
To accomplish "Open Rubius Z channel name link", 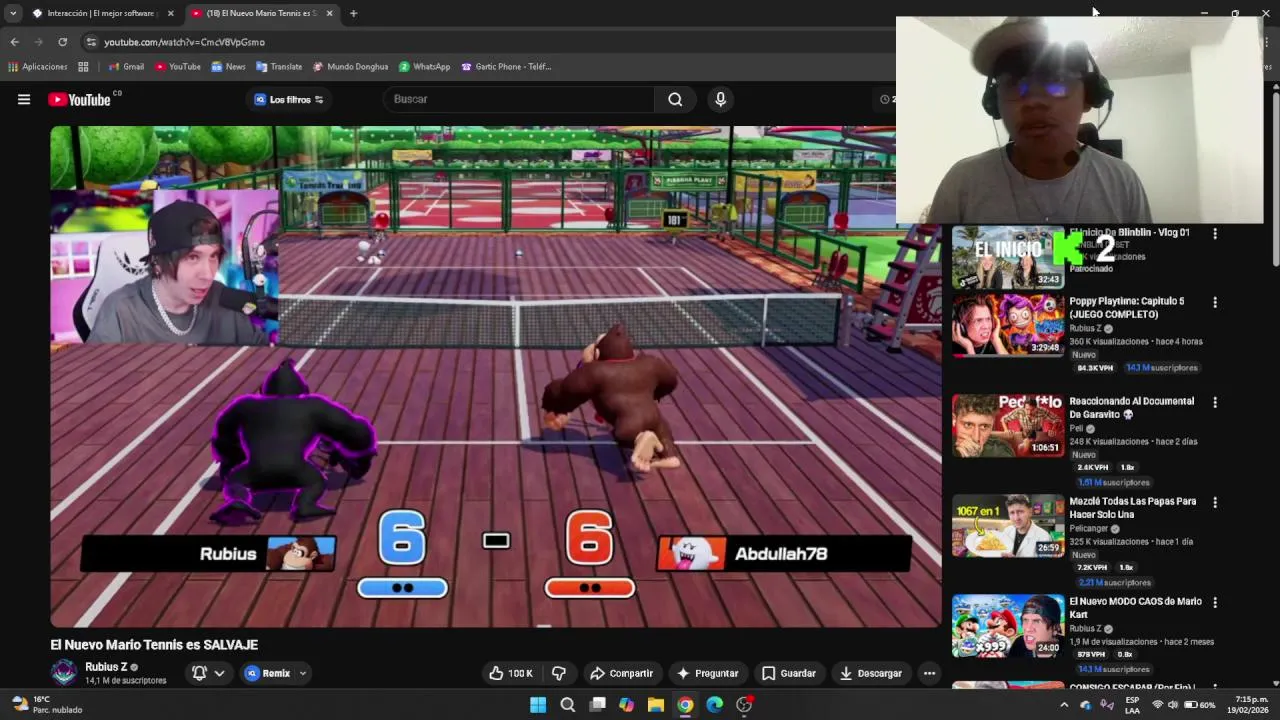I will tap(106, 667).
